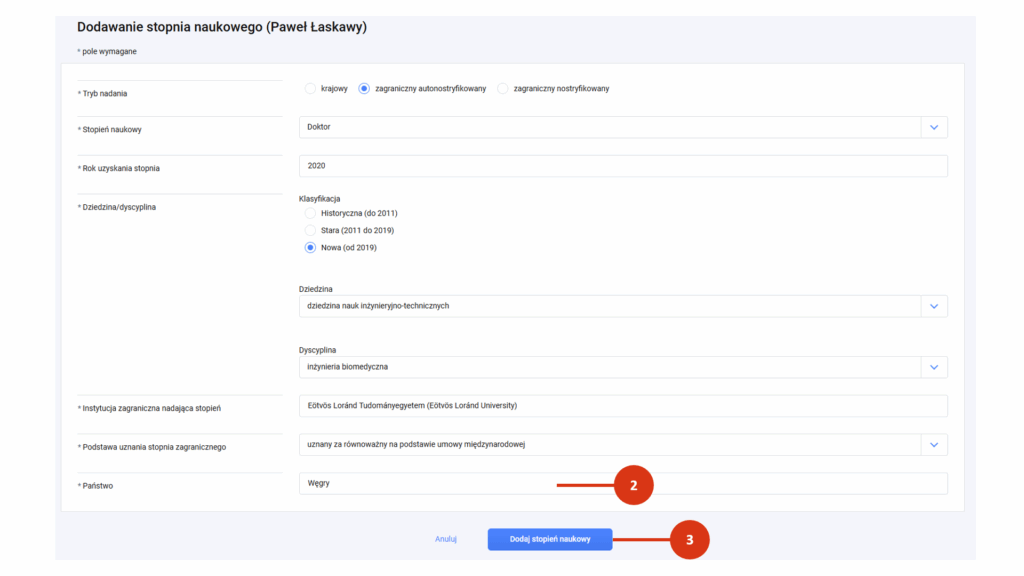Image resolution: width=1024 pixels, height=576 pixels.
Task: Click the chevron icon on Stopień naukowy field
Action: click(x=934, y=127)
